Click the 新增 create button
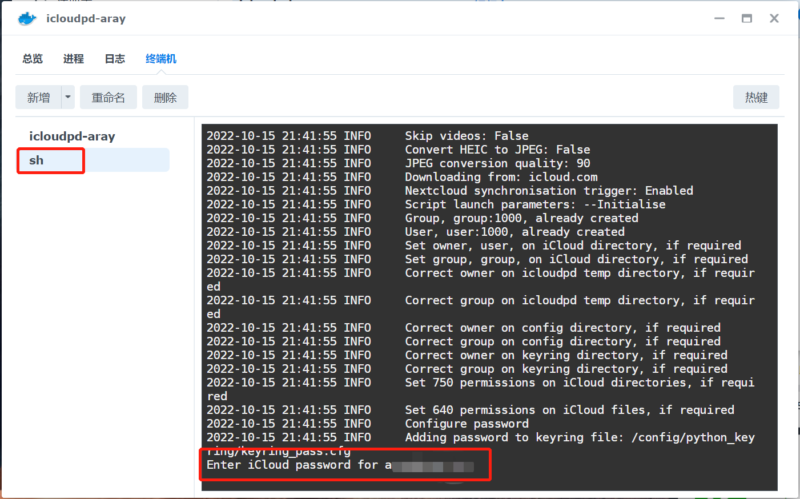 pos(39,97)
